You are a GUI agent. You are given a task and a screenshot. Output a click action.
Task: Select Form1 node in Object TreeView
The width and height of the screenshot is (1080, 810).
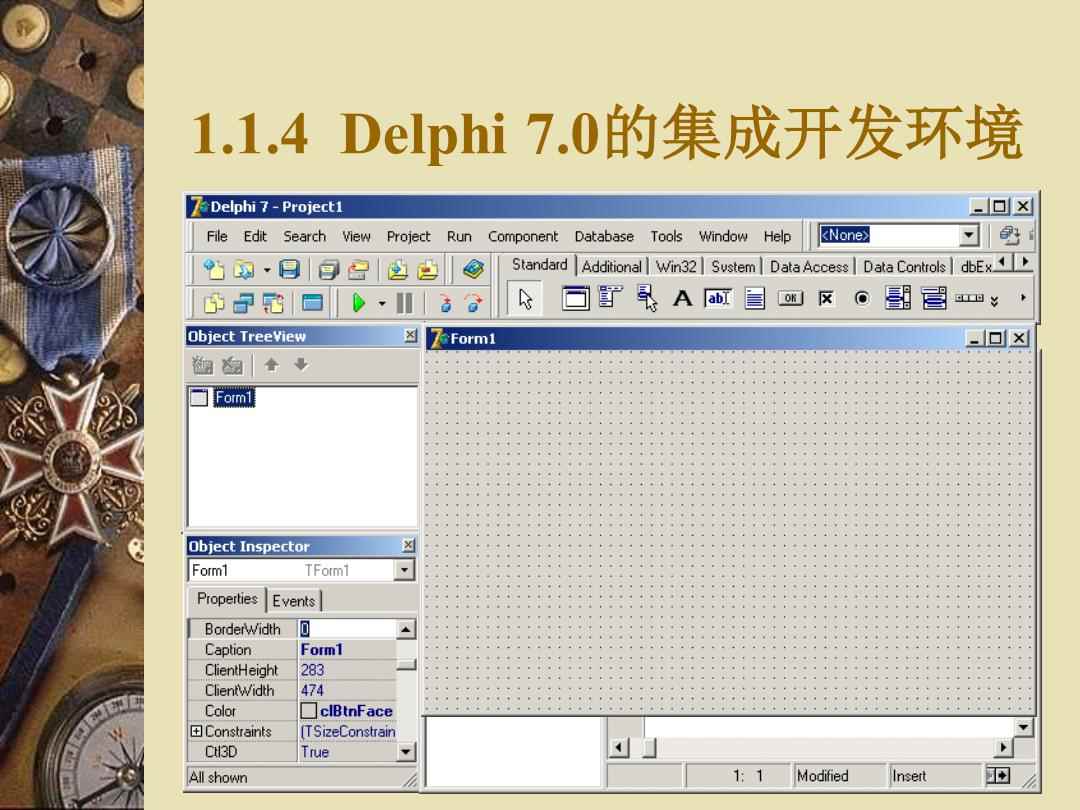pos(233,397)
